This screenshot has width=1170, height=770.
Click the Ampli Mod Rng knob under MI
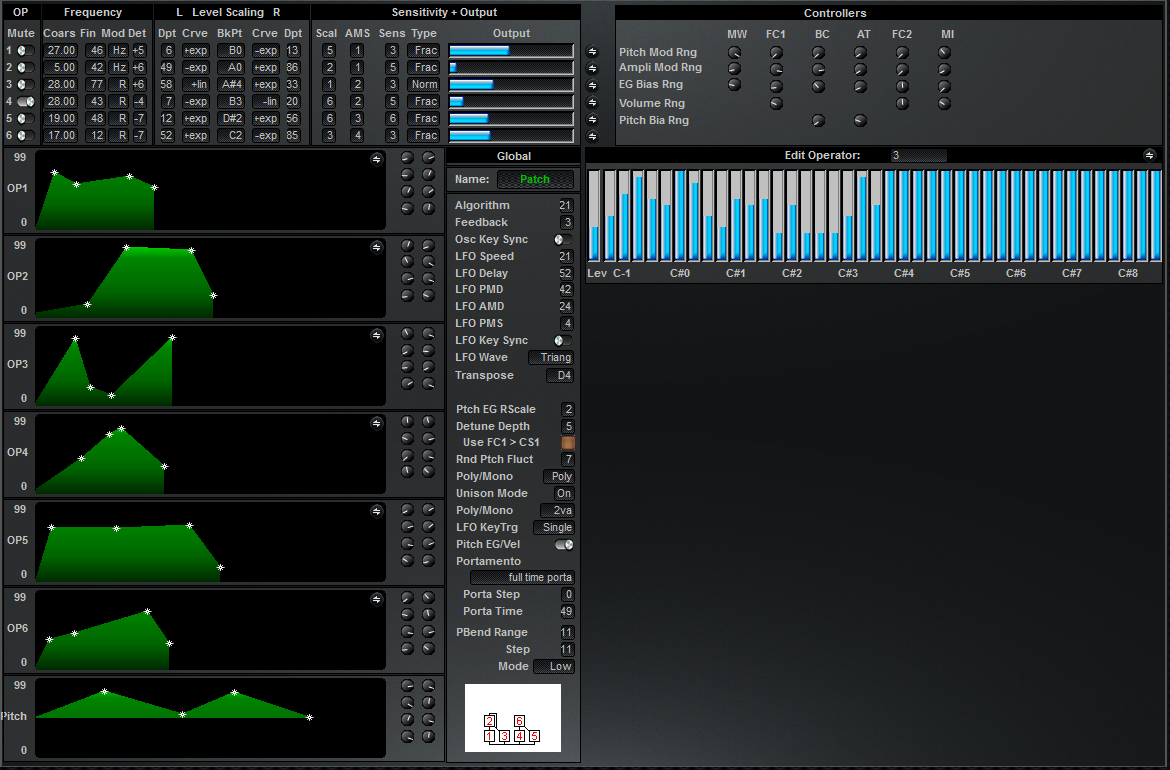pos(944,69)
